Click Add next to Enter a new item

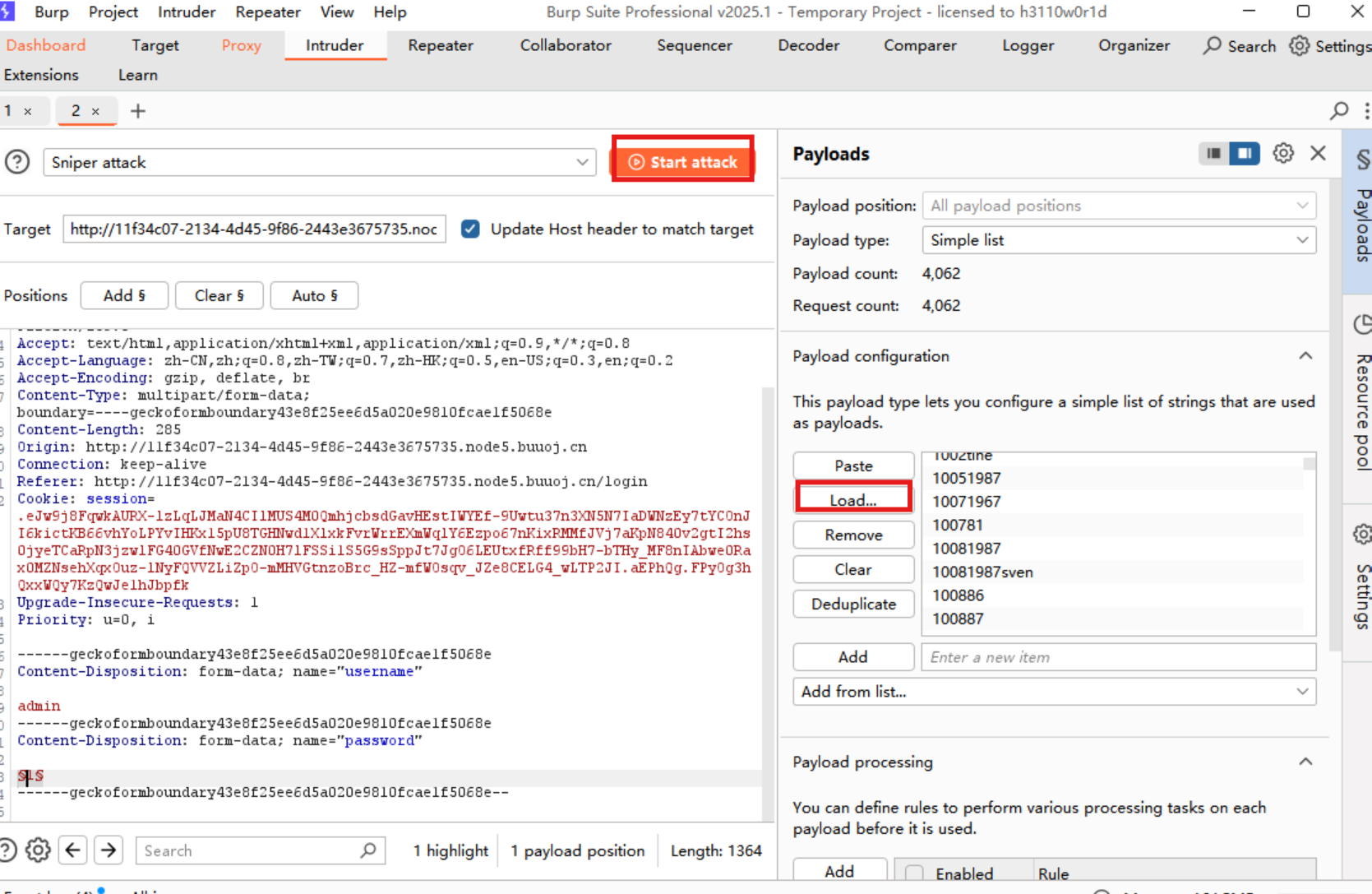pos(853,656)
